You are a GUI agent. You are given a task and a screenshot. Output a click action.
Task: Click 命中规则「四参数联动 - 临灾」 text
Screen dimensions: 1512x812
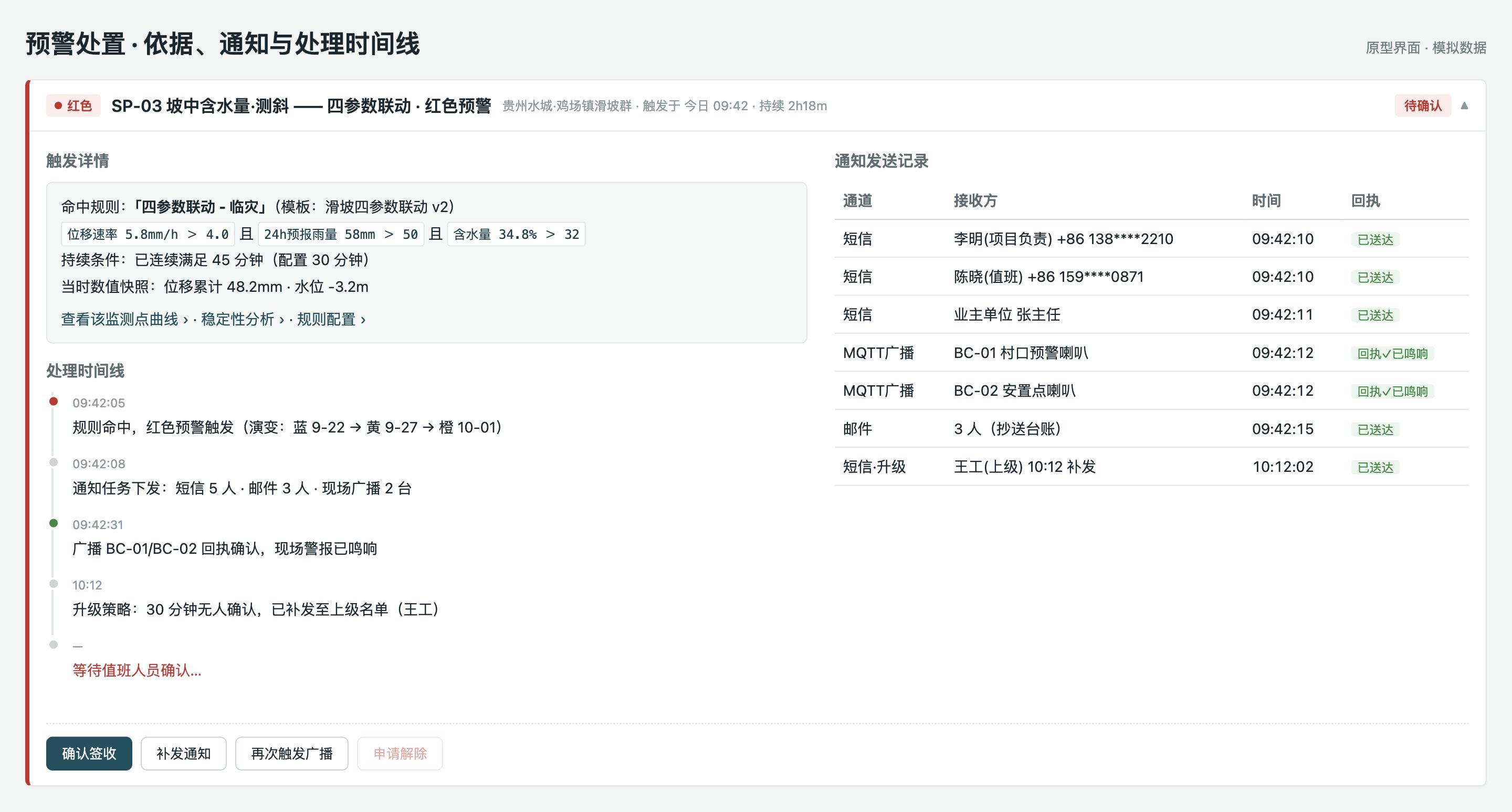point(163,206)
